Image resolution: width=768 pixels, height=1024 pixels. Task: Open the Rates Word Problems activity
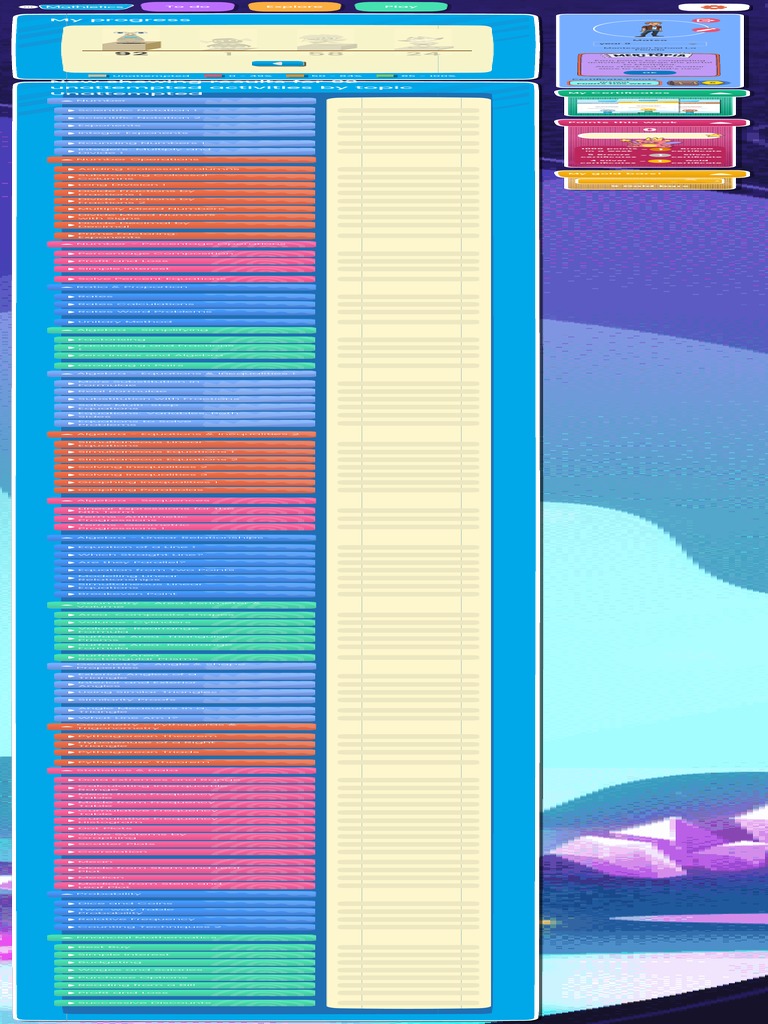pyautogui.click(x=185, y=312)
